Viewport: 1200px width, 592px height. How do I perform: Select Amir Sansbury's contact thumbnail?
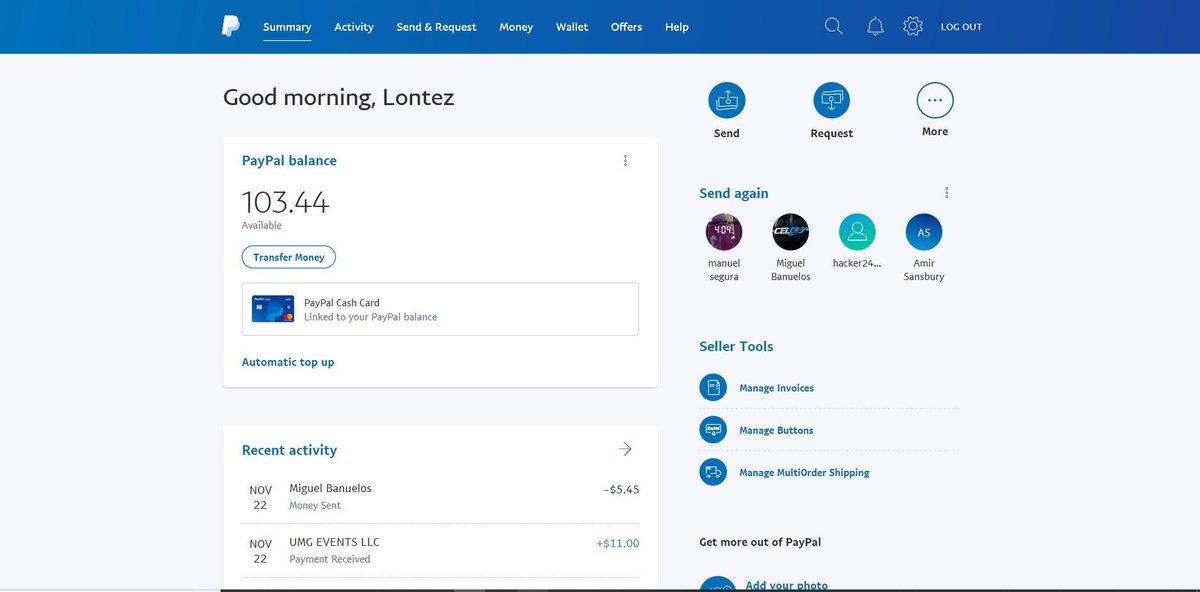tap(923, 232)
